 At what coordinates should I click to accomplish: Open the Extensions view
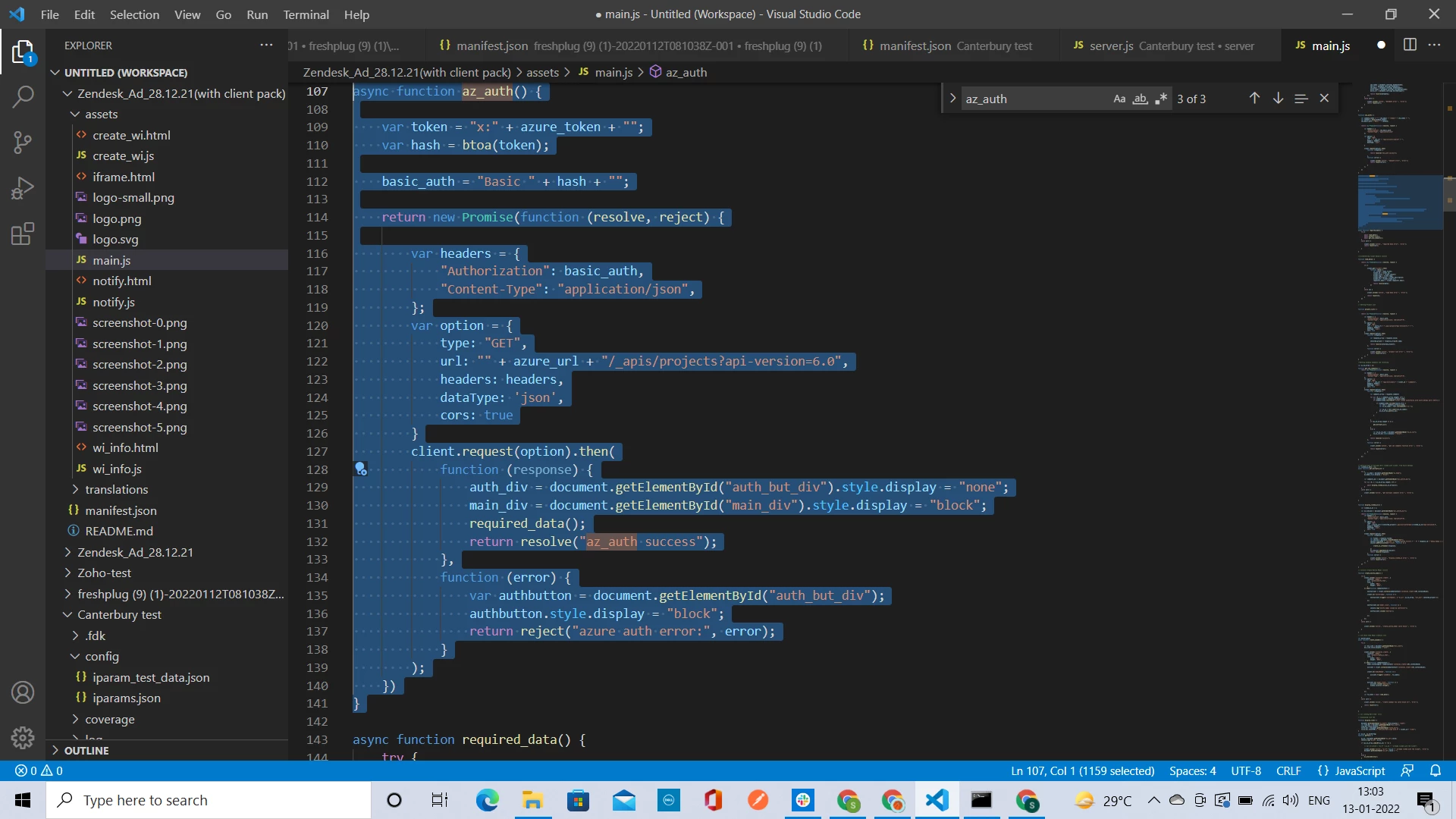[23, 234]
